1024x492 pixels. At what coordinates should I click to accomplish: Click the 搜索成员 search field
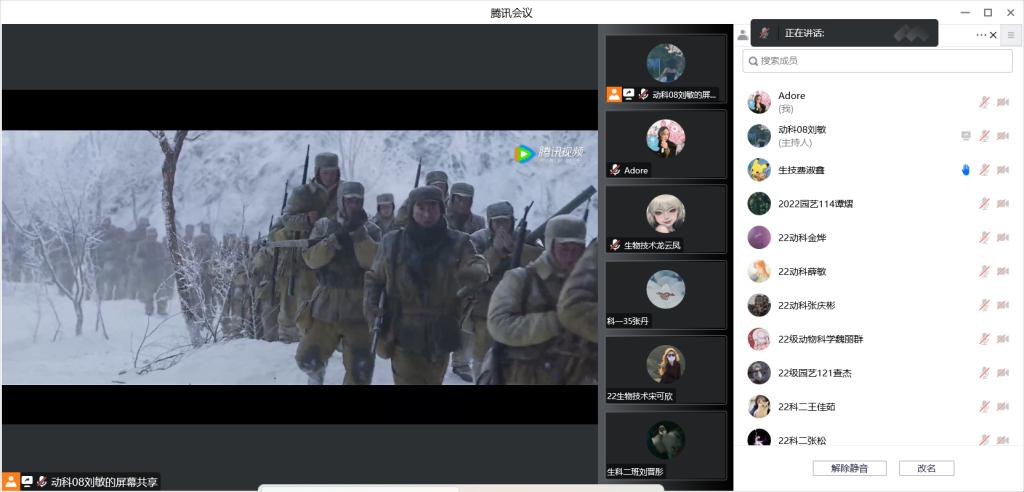(877, 61)
